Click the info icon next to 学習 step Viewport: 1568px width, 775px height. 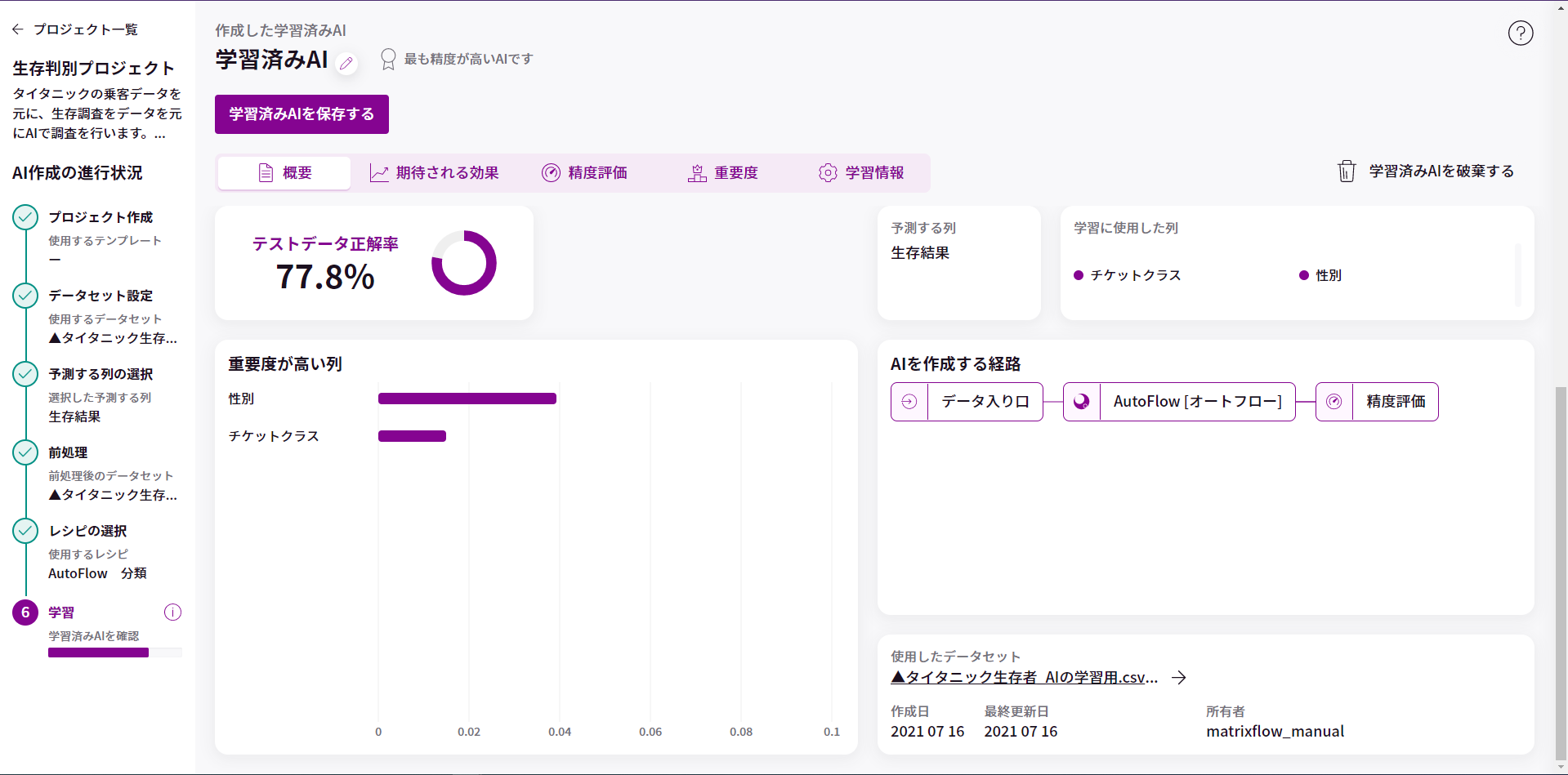point(172,612)
